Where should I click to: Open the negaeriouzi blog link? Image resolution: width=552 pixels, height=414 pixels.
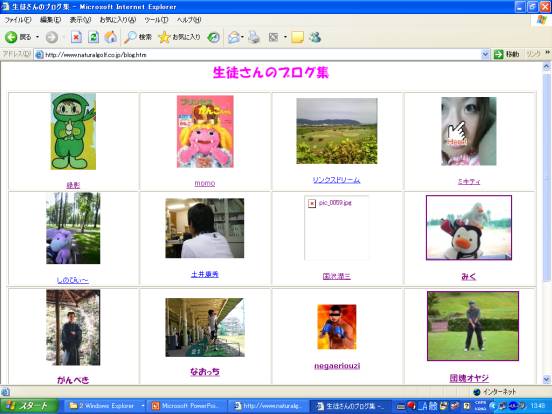click(x=337, y=366)
